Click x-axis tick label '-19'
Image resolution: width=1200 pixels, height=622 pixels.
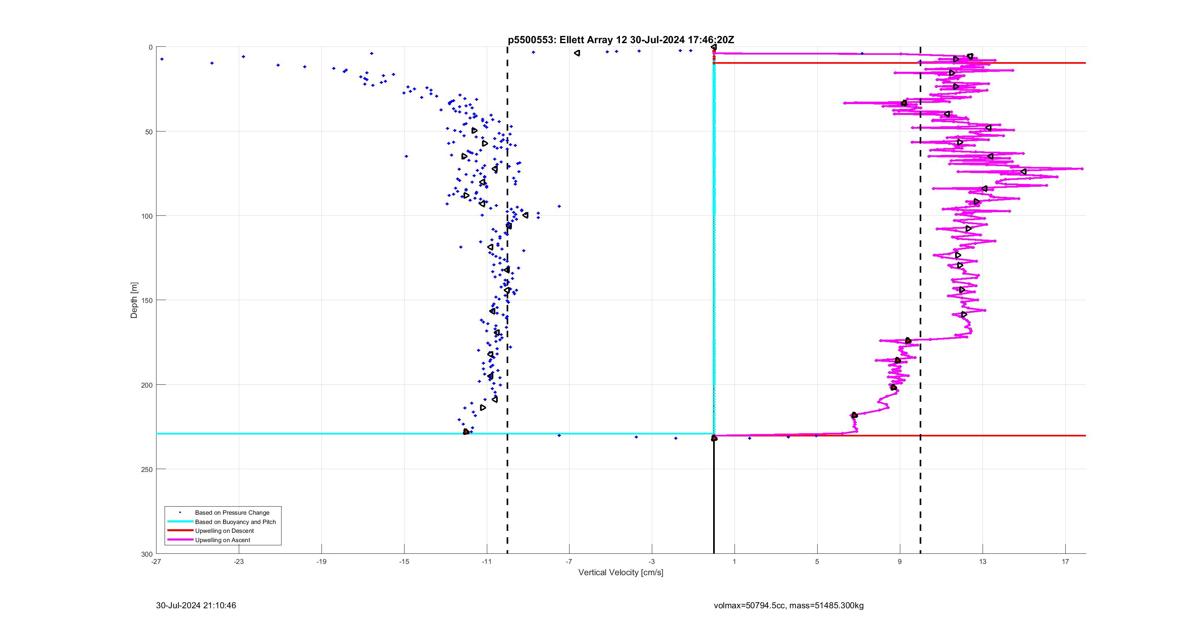[x=322, y=562]
